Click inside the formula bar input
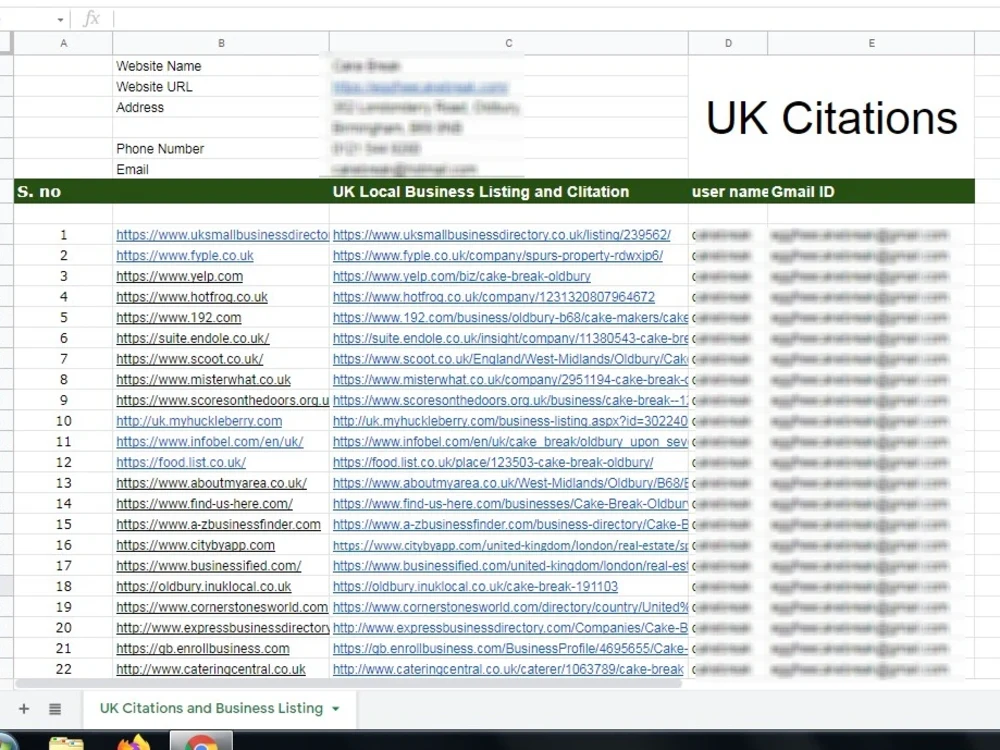 click(555, 19)
